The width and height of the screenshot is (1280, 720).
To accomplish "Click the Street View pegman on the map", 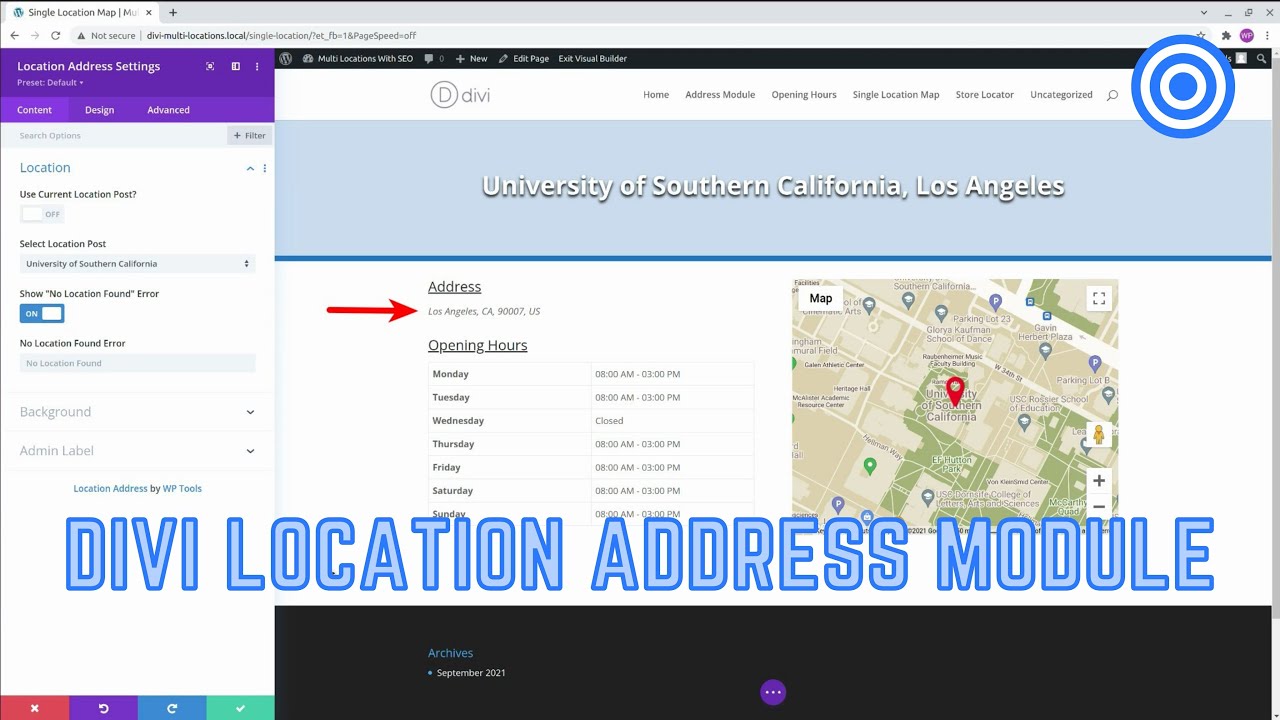I will (1098, 435).
